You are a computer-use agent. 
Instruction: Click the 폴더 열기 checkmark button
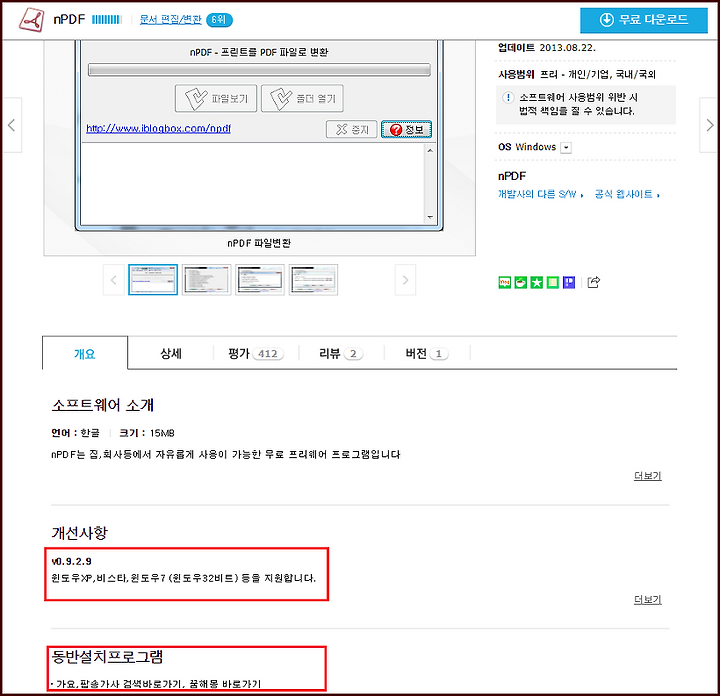point(302,98)
